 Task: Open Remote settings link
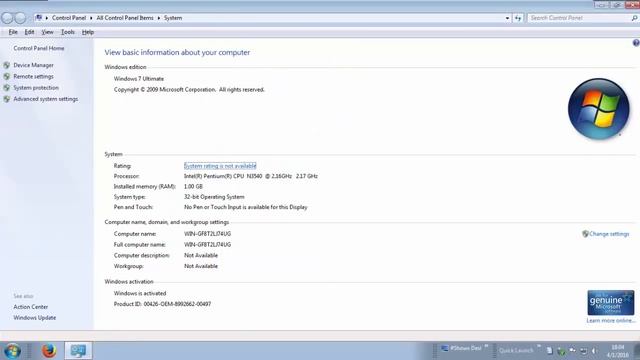pyautogui.click(x=33, y=76)
